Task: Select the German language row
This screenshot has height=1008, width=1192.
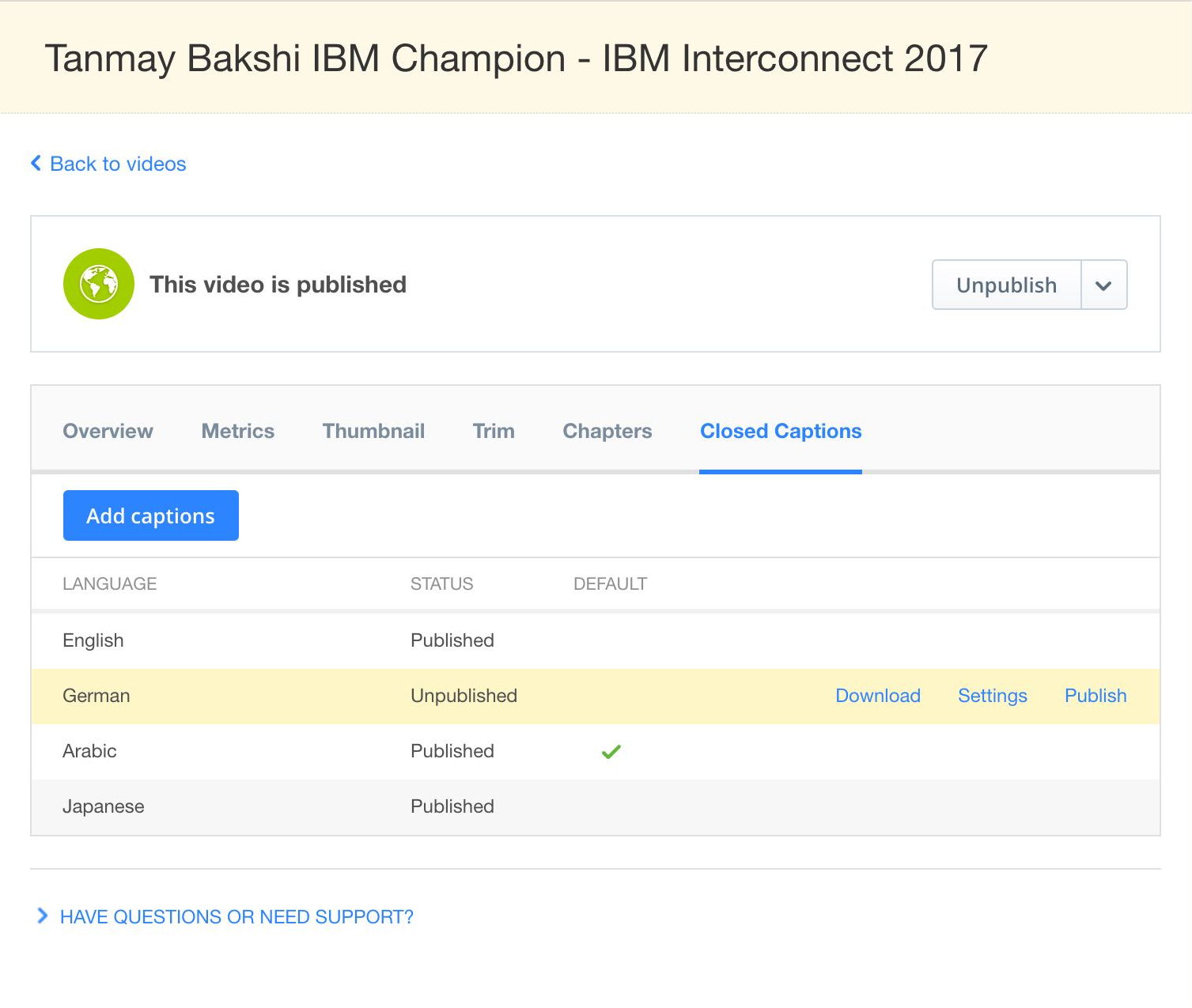Action: (x=596, y=697)
